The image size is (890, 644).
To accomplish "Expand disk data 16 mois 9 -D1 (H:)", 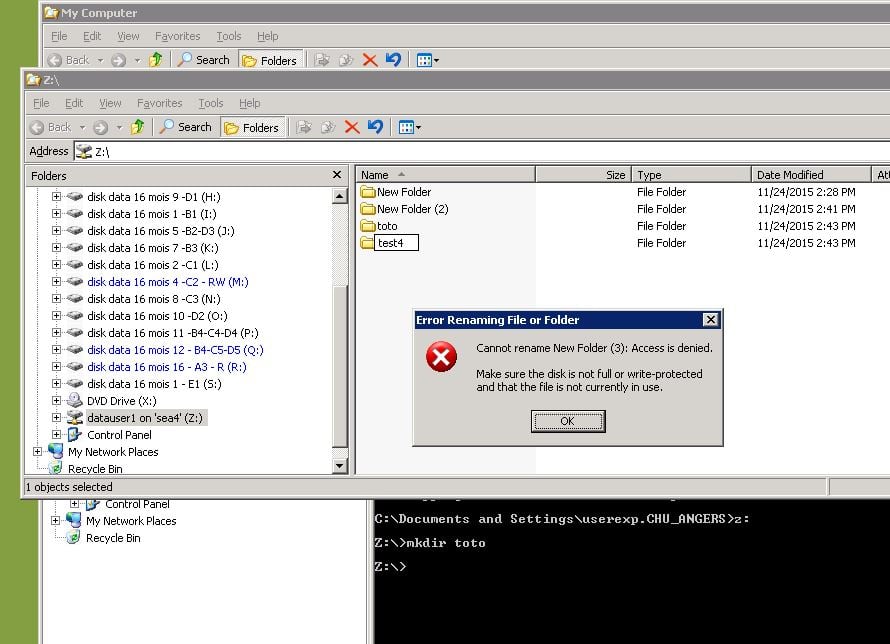I will click(56, 196).
